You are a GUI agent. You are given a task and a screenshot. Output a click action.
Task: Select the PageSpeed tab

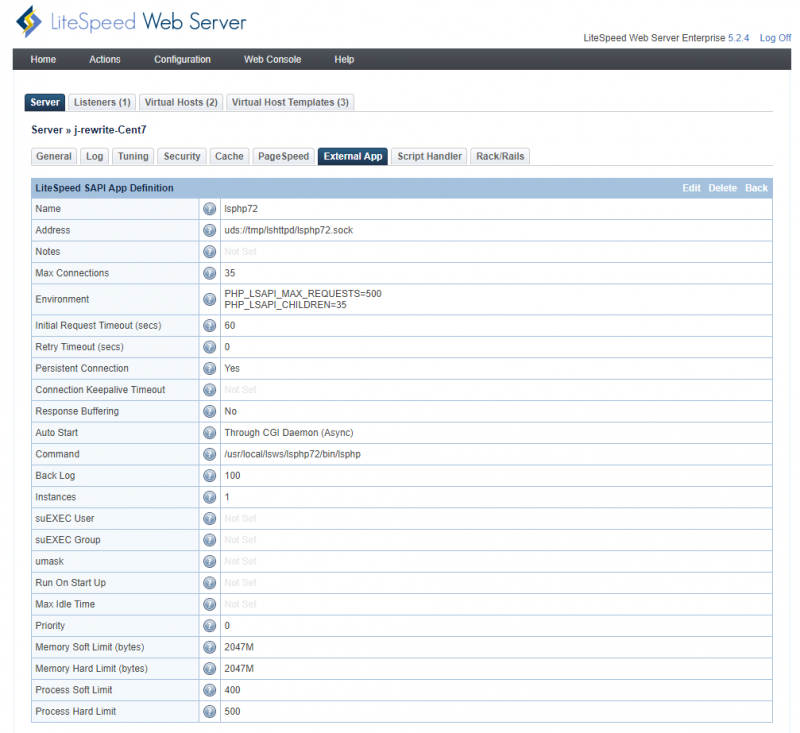click(283, 156)
